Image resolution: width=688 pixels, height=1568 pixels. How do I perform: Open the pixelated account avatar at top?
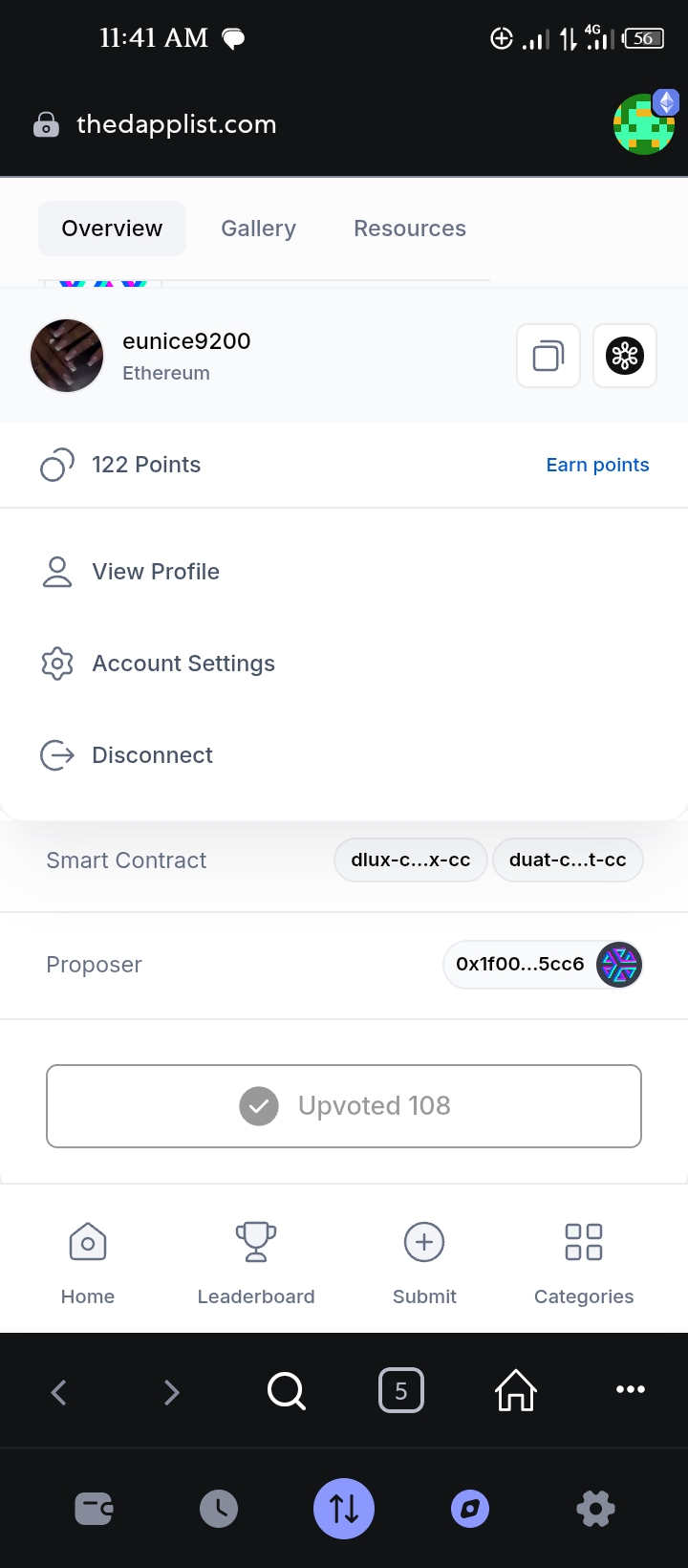point(644,123)
